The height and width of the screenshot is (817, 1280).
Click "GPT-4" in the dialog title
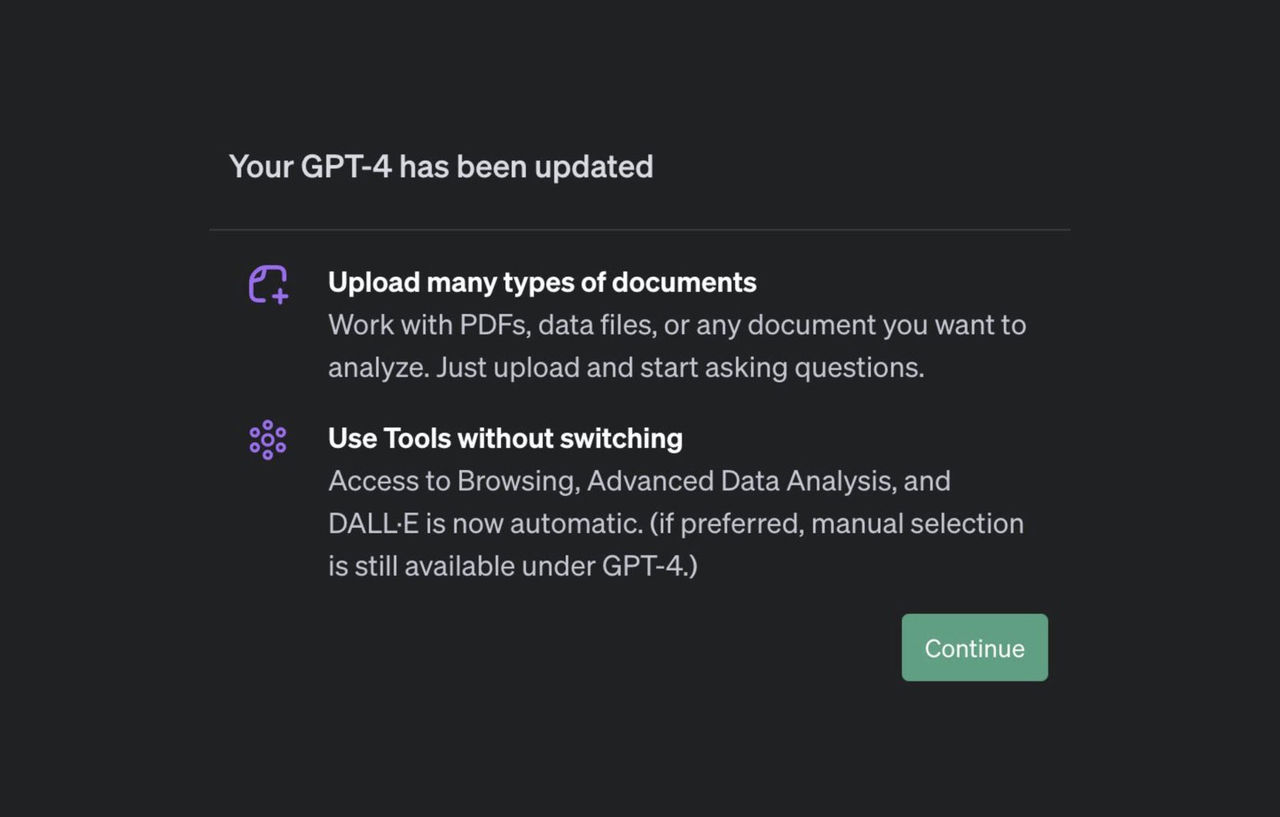346,166
